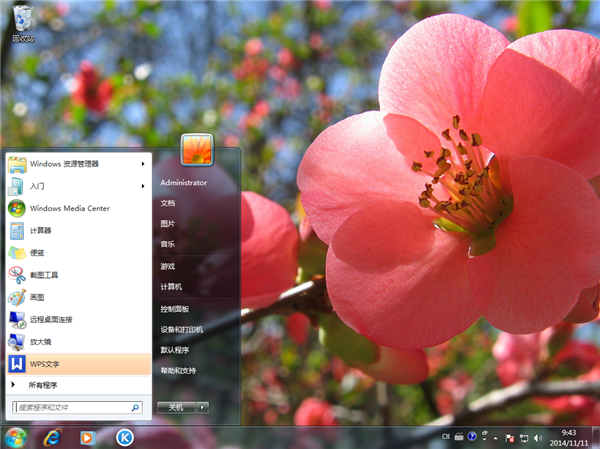Click Internet Explorer icon on taskbar
This screenshot has width=600, height=449.
pos(51,437)
